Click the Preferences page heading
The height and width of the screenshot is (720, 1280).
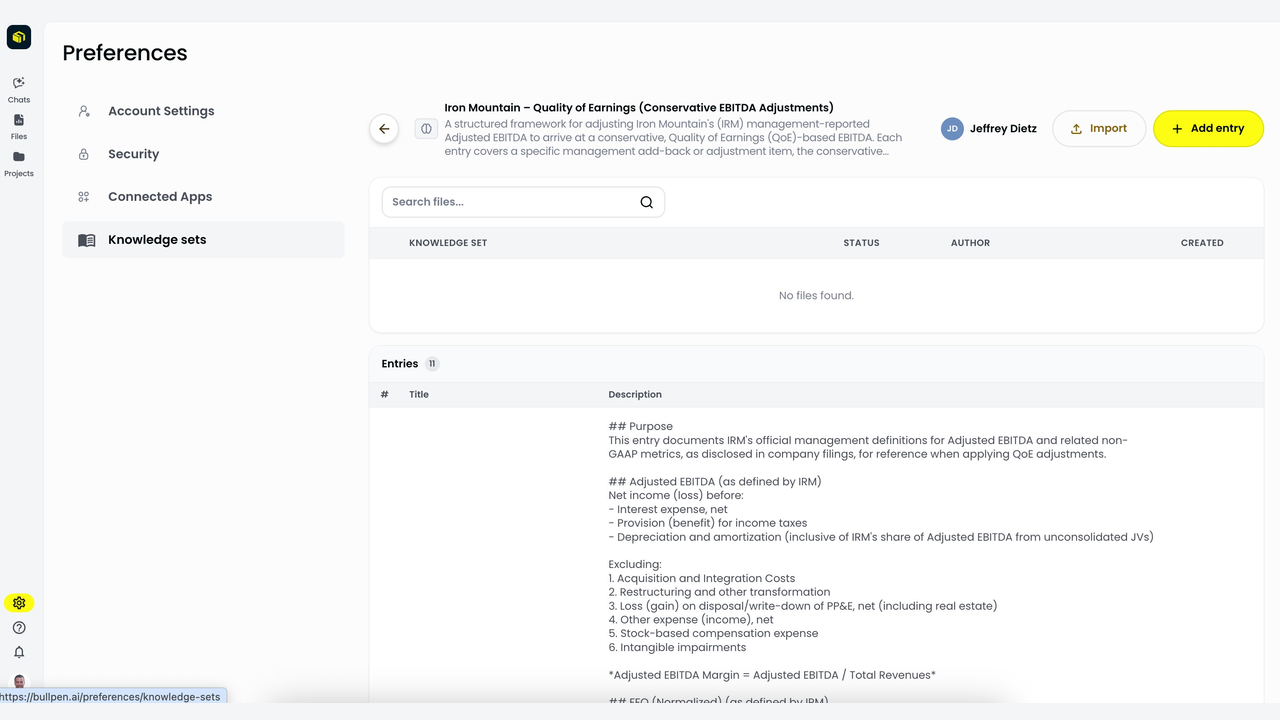[x=125, y=53]
